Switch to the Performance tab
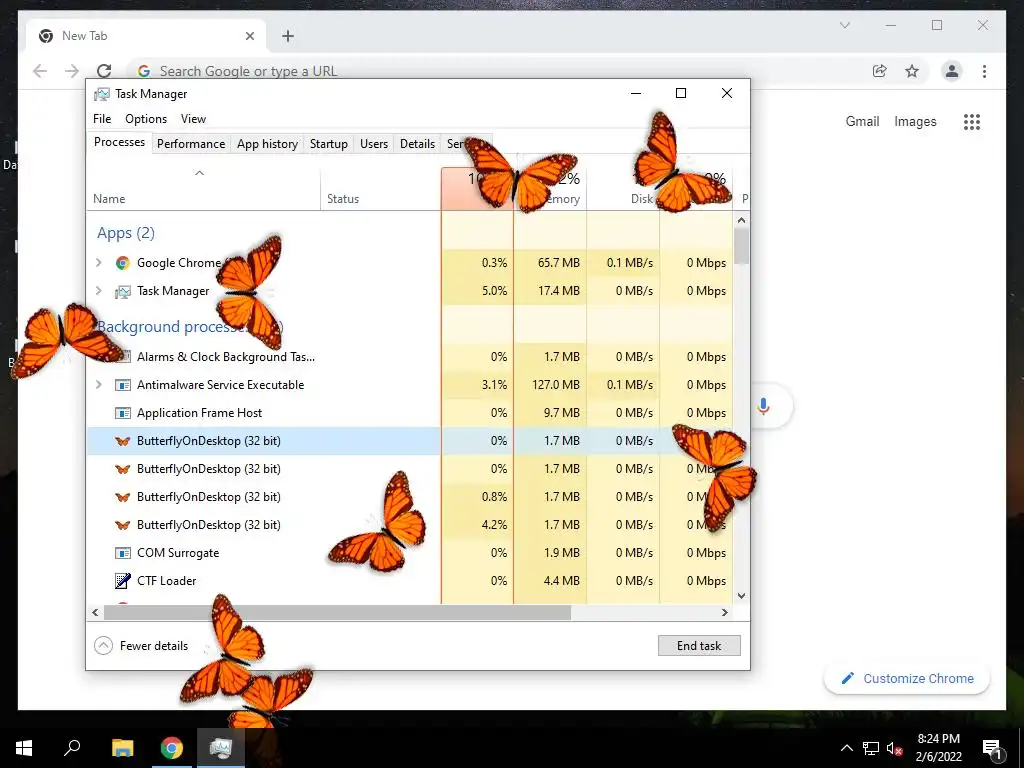The width and height of the screenshot is (1024, 768). pyautogui.click(x=191, y=144)
